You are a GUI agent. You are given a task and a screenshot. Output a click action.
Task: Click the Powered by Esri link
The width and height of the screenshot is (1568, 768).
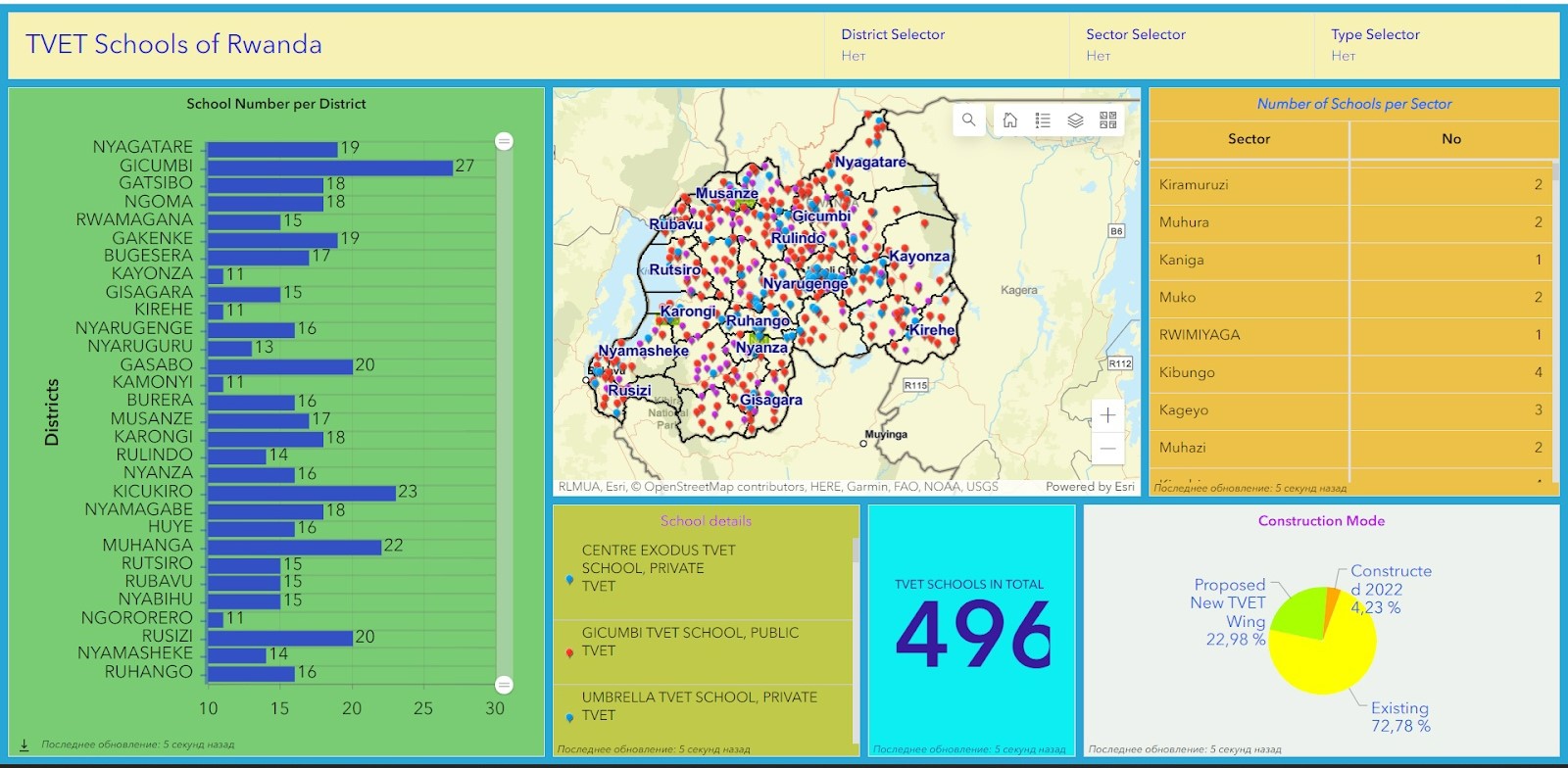click(x=1089, y=487)
